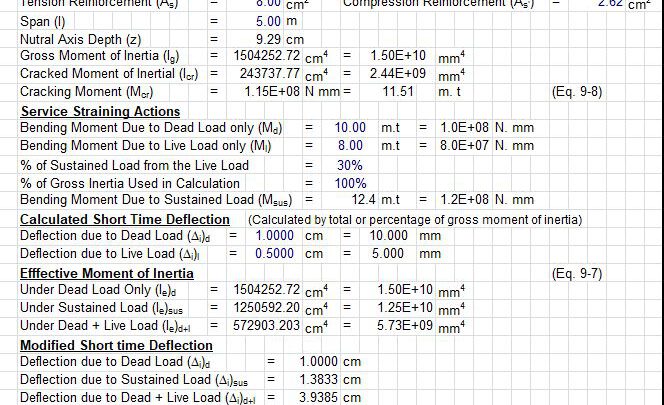This screenshot has width=664, height=405.
Task: Select the Span (l) label cell
Action: coord(42,22)
